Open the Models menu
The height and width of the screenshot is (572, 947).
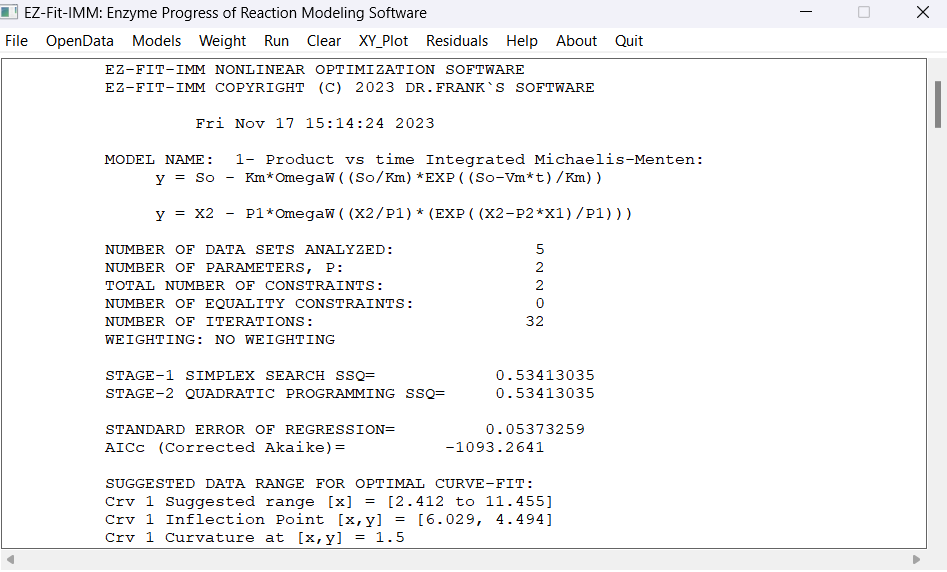click(x=156, y=41)
